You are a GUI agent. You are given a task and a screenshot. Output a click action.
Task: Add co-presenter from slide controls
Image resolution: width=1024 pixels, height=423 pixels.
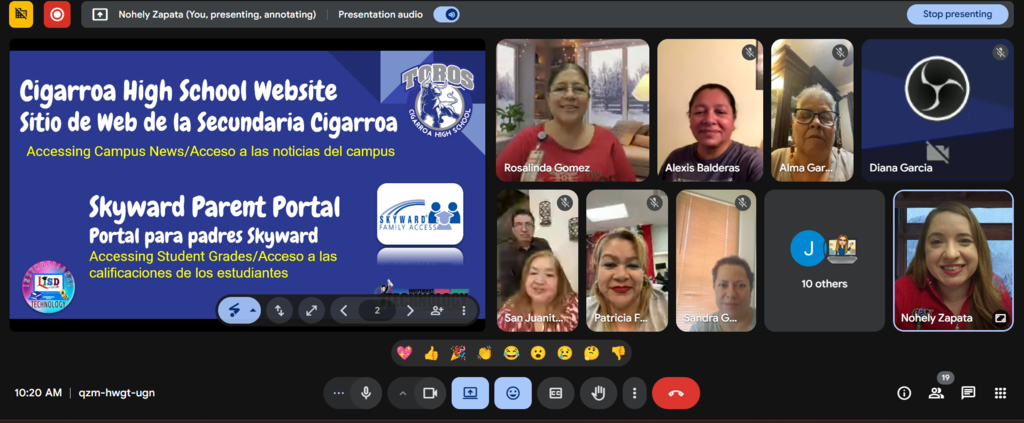click(x=437, y=311)
